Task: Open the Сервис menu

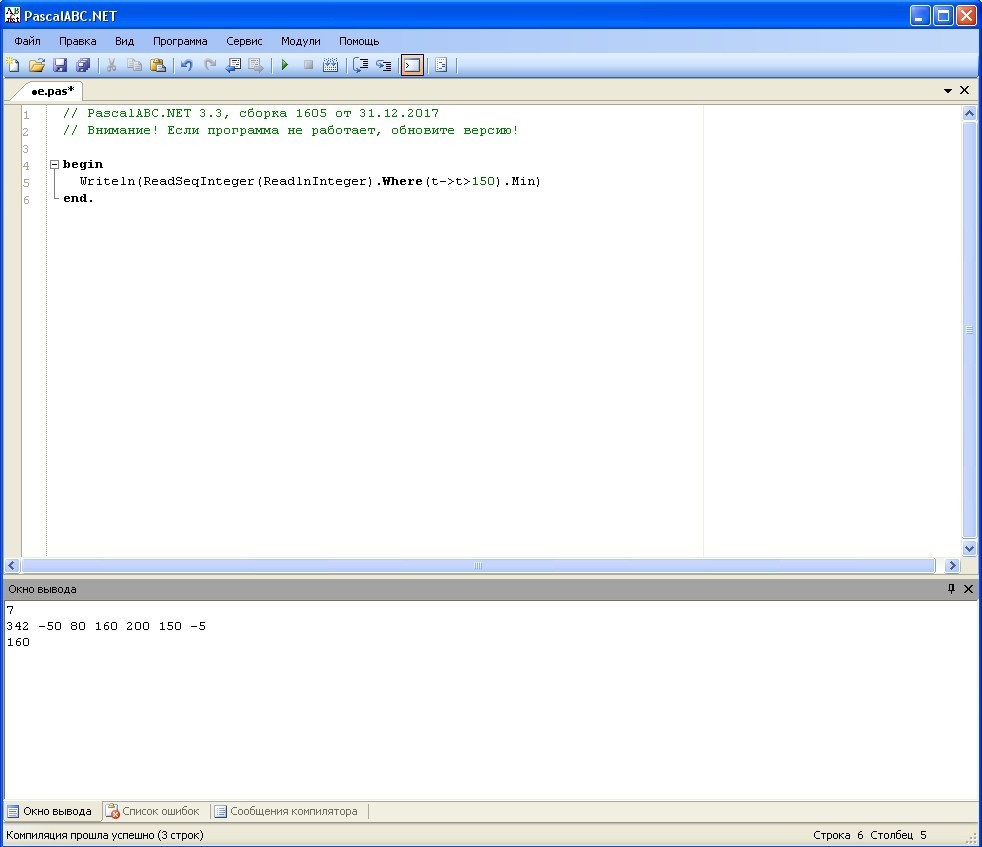Action: pos(244,41)
